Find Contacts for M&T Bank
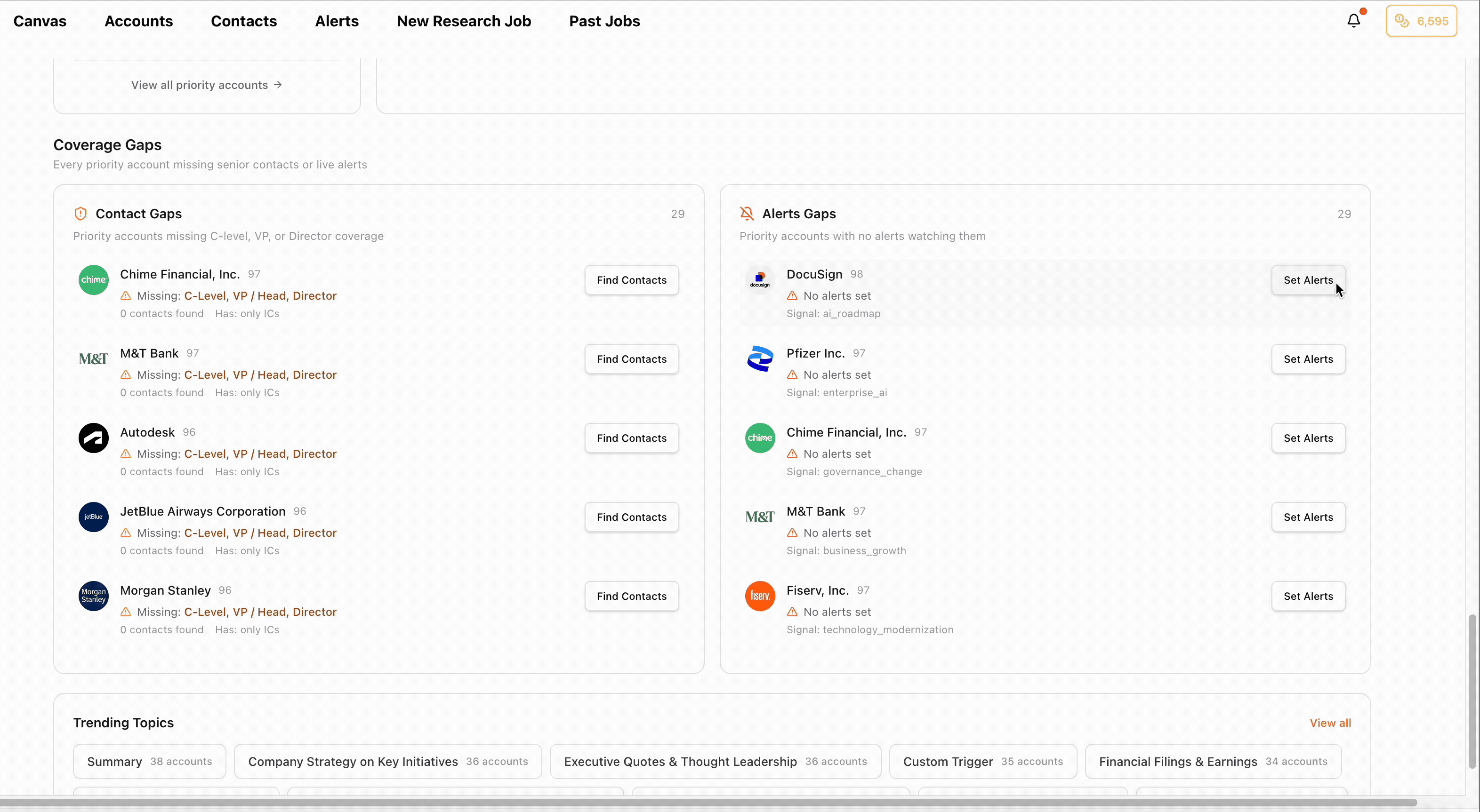Screen dimensions: 1480x812 pos(631,359)
